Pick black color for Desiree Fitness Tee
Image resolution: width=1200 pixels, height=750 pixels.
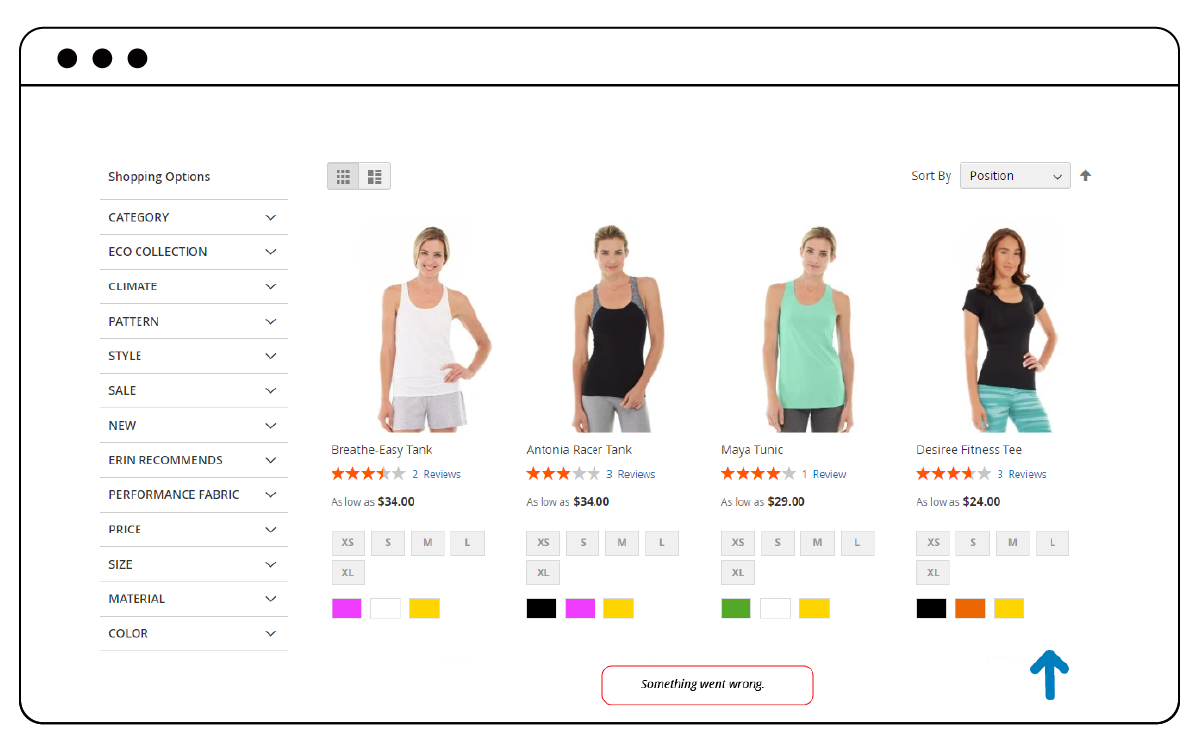pos(932,608)
